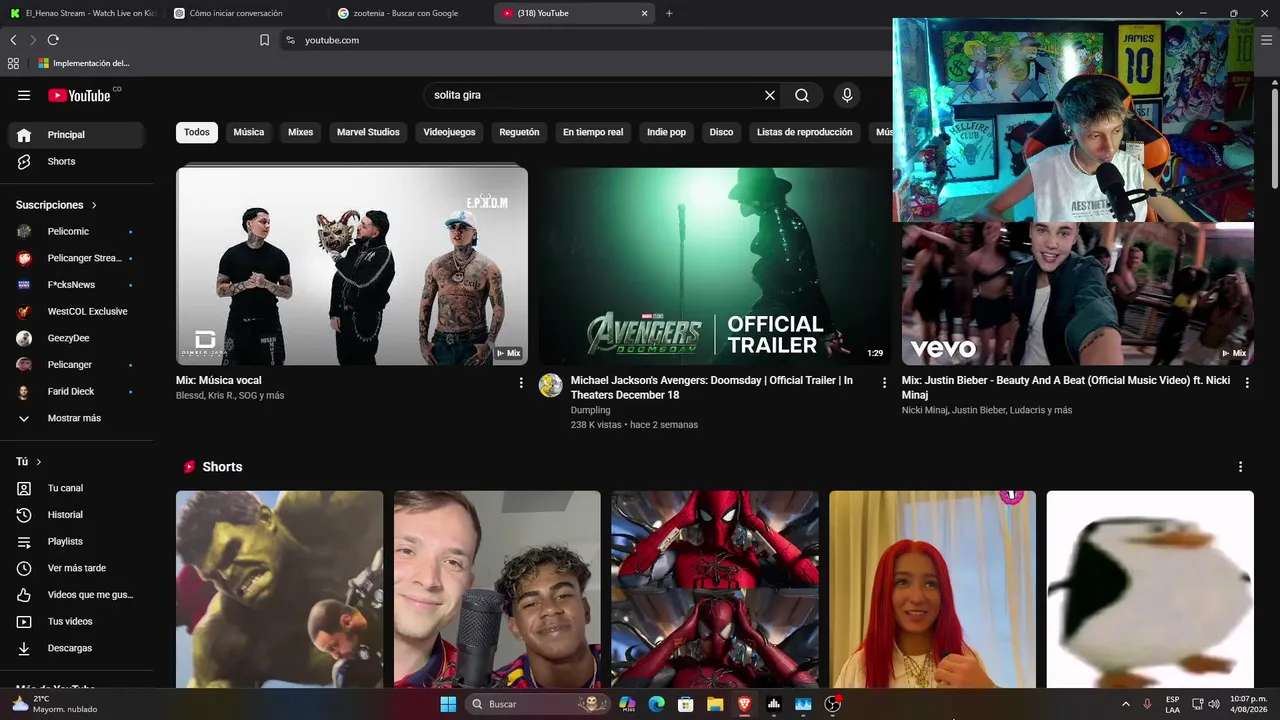This screenshot has height=720, width=1280.
Task: Play the Mix: Música vocal thumbnail
Action: click(352, 264)
